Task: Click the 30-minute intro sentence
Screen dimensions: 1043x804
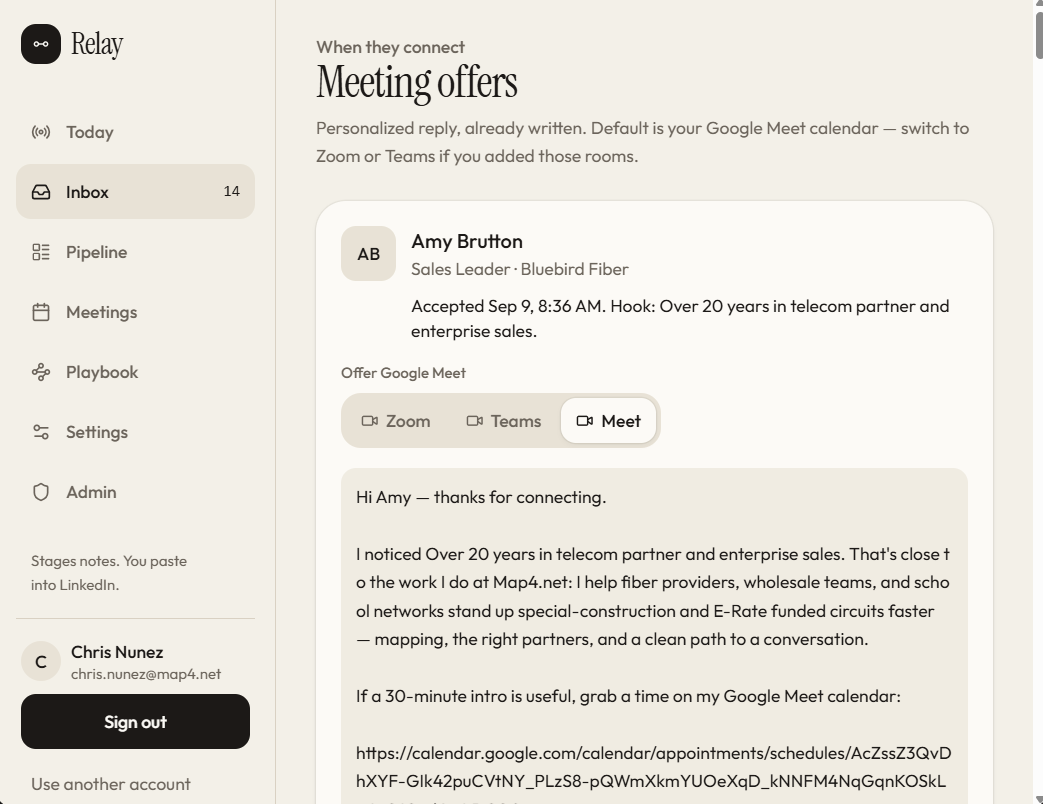Action: coord(628,696)
